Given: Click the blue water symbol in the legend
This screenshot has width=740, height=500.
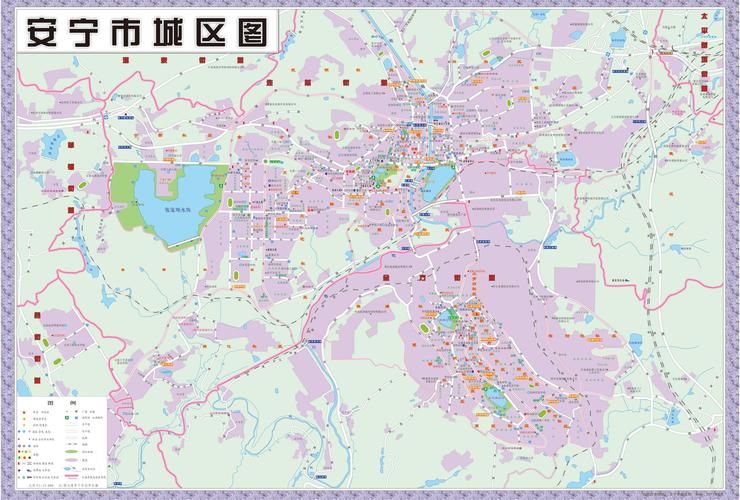Looking at the screenshot, I should click(x=69, y=469).
